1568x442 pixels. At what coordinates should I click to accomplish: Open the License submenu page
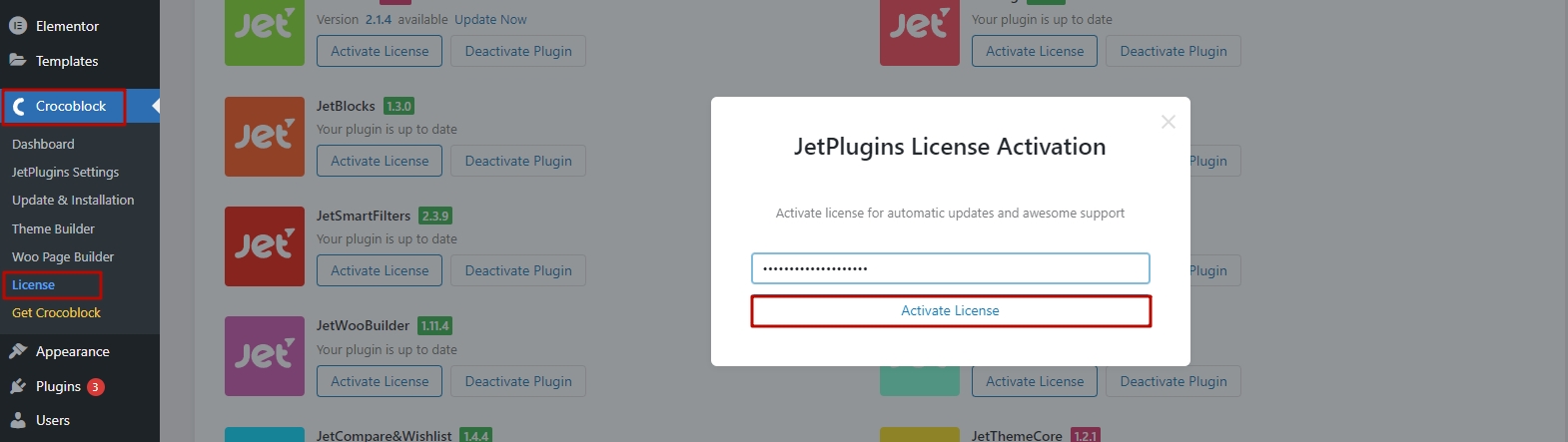coord(34,285)
